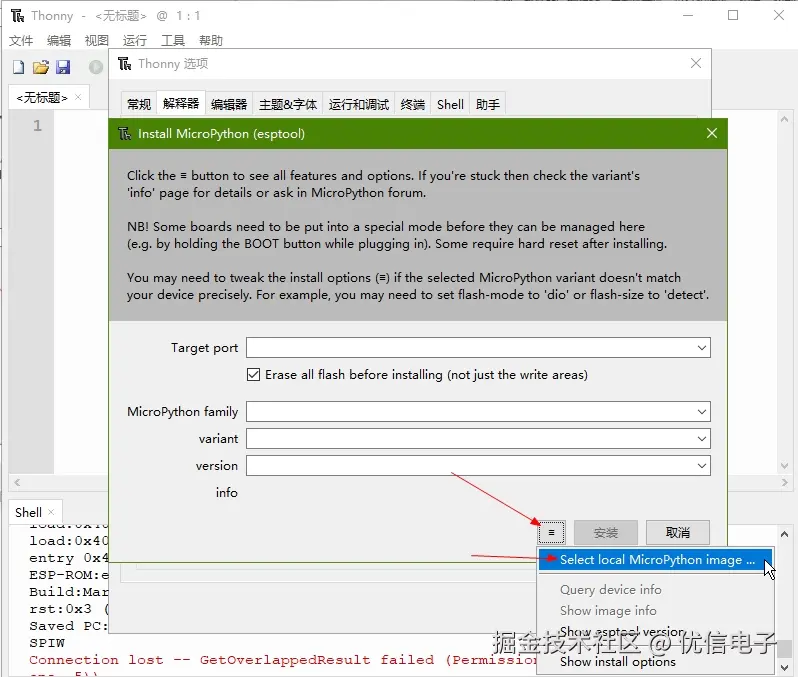Open the Target port dropdown
798x677 pixels.
(701, 348)
